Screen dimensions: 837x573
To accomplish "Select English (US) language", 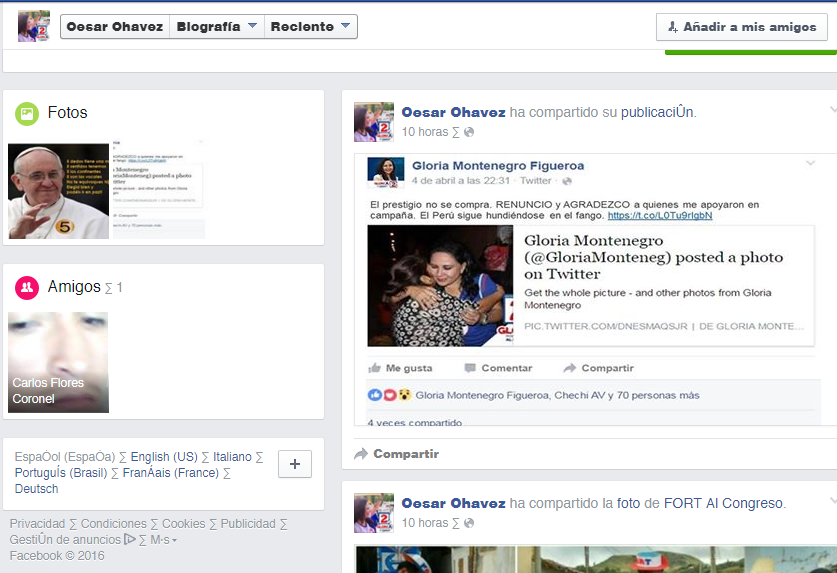I will (x=164, y=457).
